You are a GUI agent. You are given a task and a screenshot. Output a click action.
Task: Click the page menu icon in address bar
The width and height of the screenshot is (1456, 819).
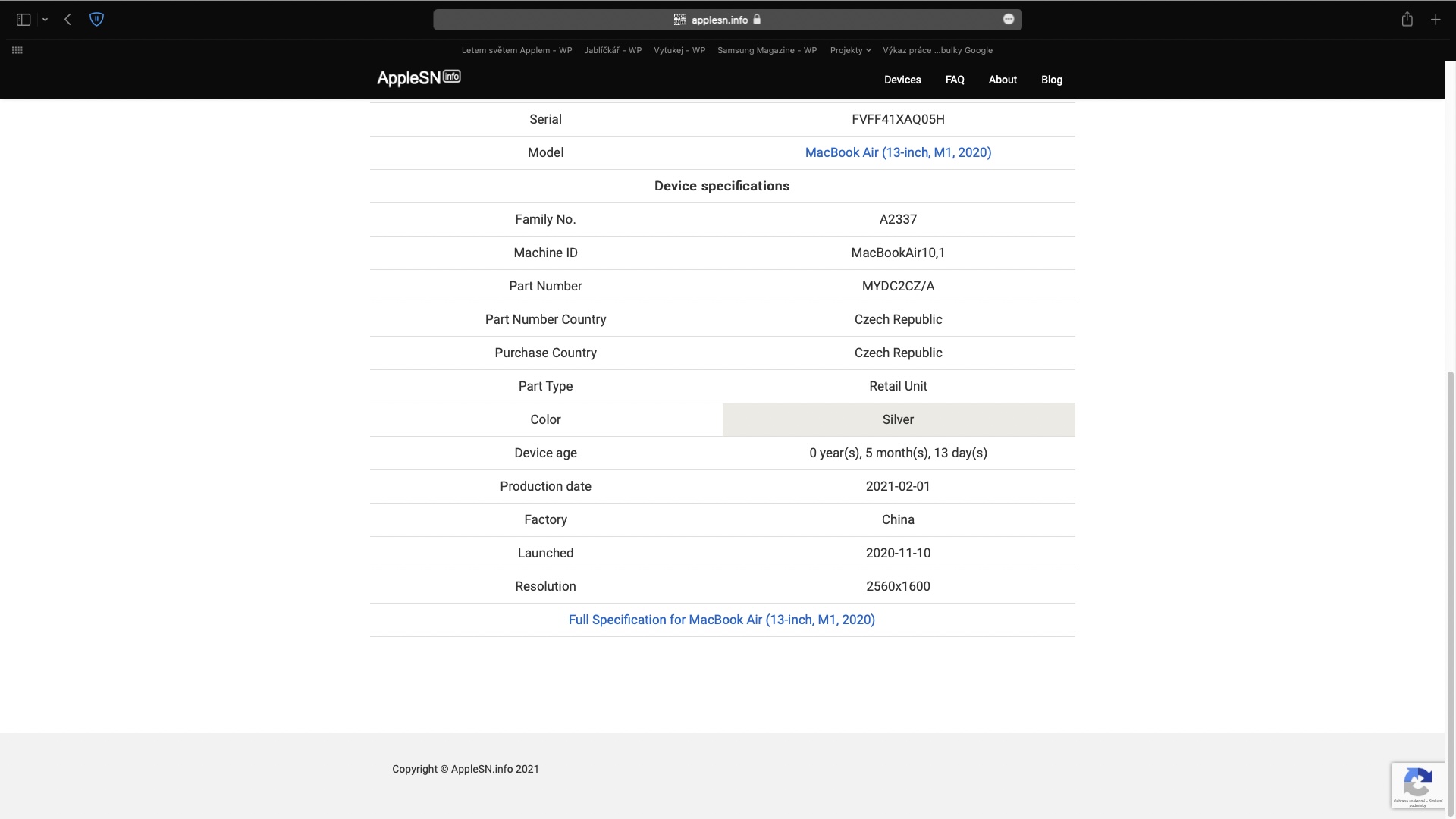[x=1009, y=20]
